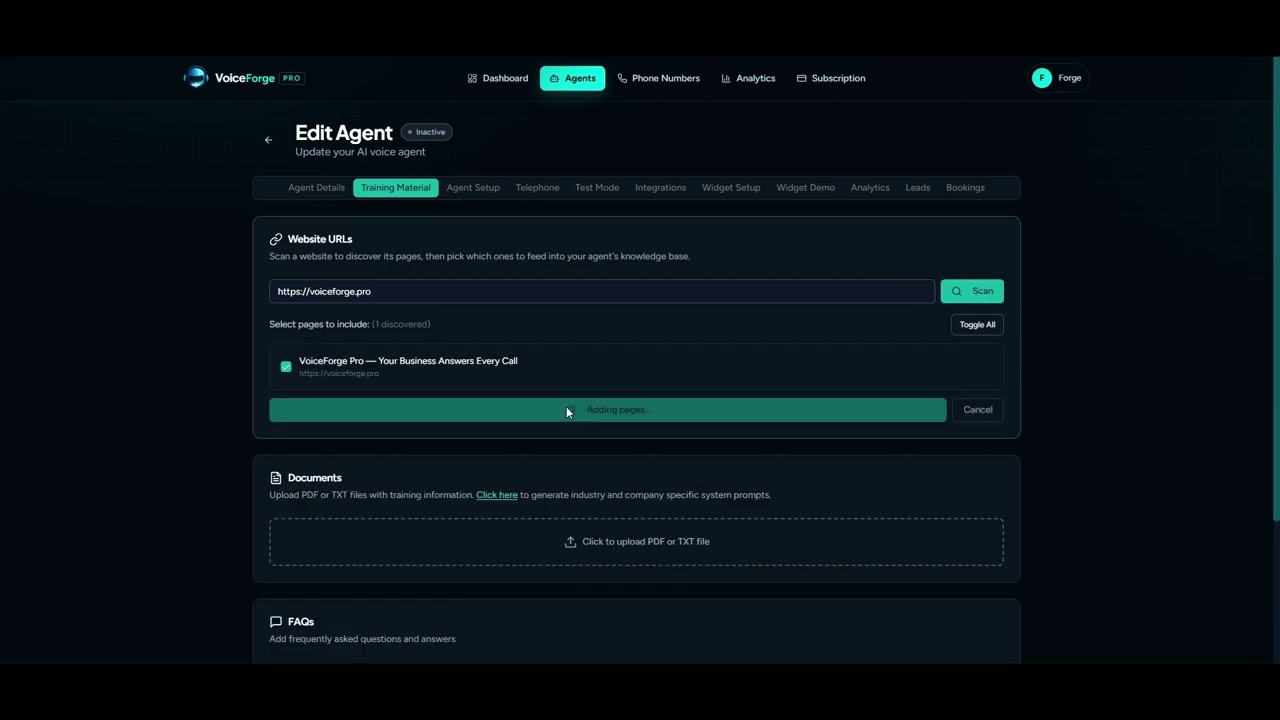Switch to the Integrations tab
This screenshot has height=720, width=1280.
pos(661,188)
